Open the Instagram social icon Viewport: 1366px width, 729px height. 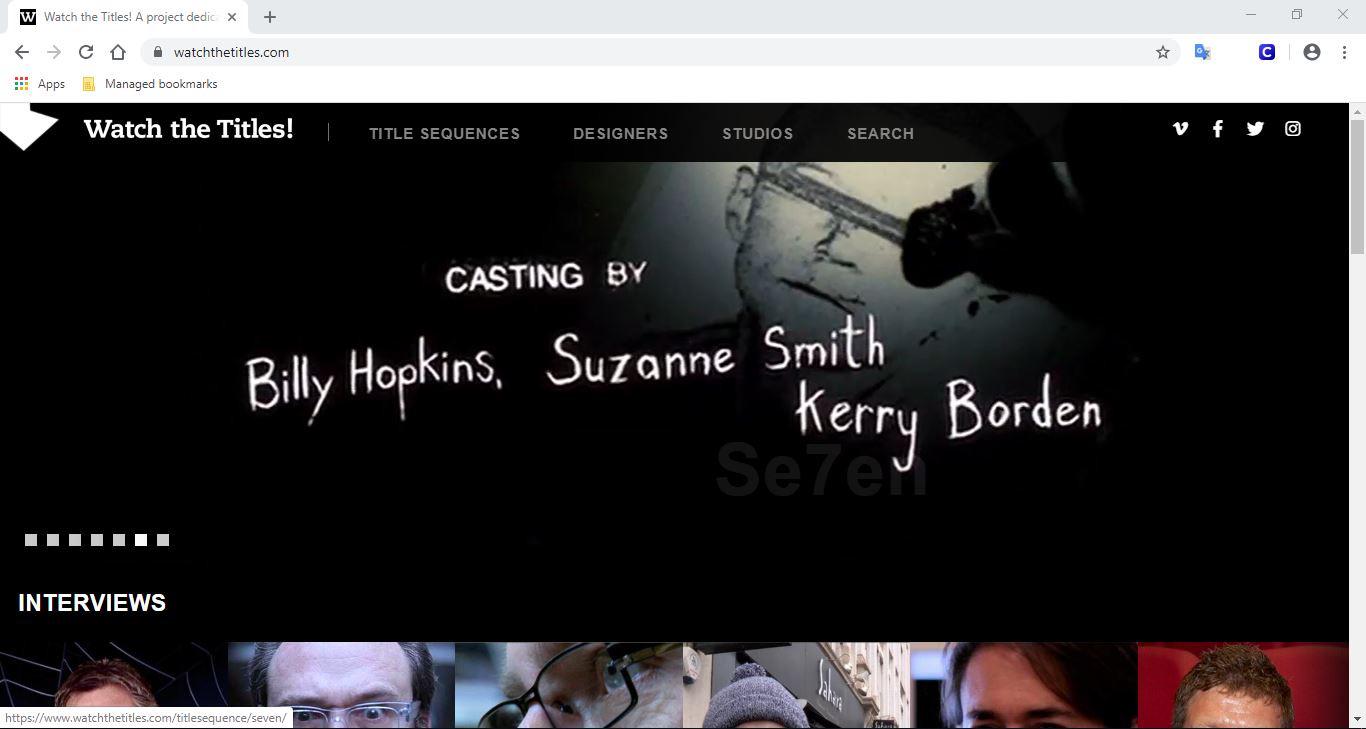click(1293, 128)
